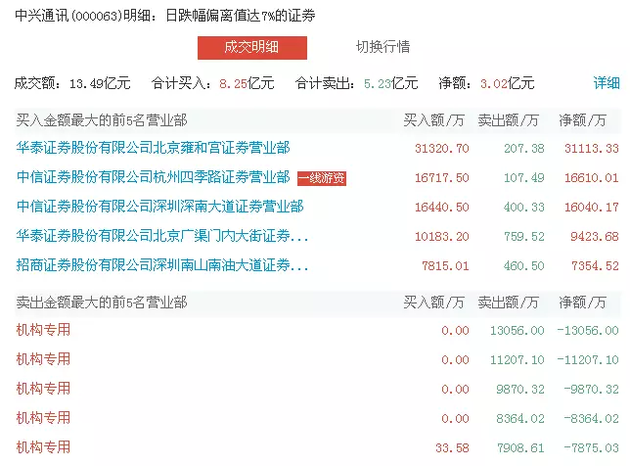Screen dimensions: 630x466
Task: Select the 成交明细 tab
Action: [x=252, y=47]
